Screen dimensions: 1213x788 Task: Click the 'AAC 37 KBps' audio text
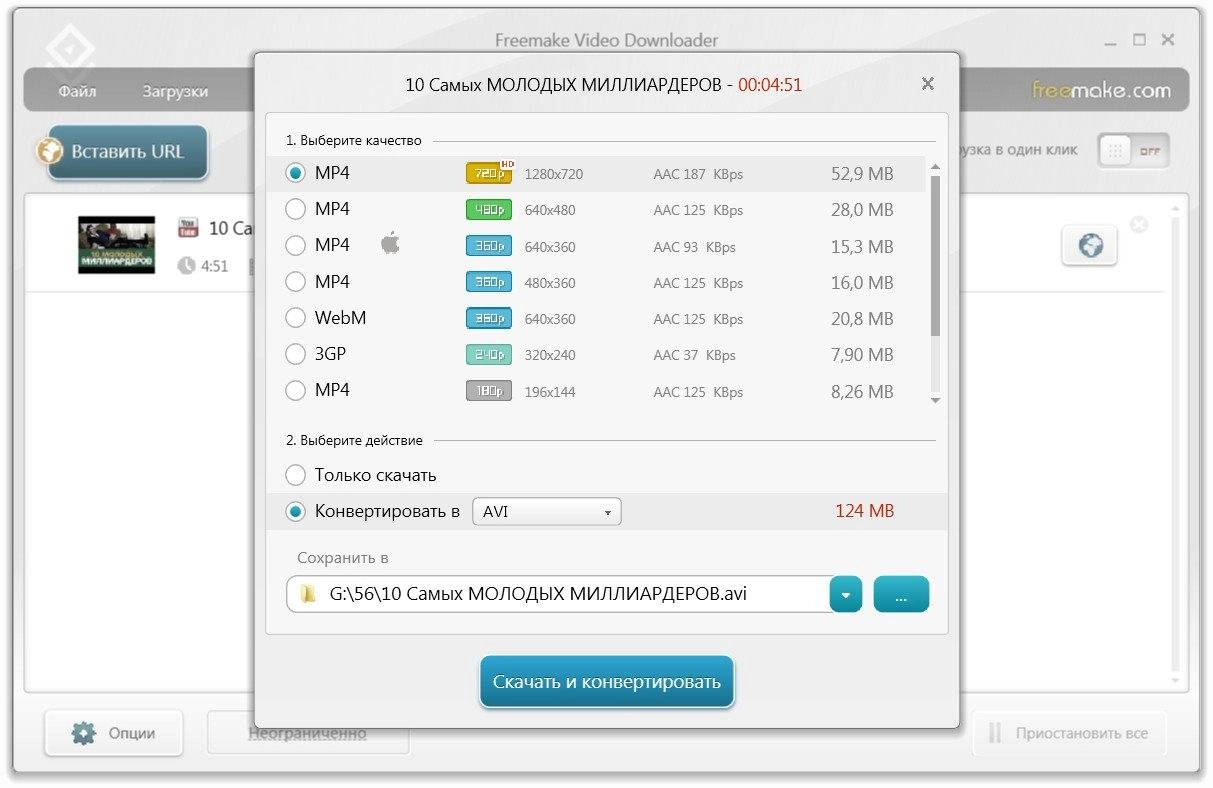[x=694, y=355]
